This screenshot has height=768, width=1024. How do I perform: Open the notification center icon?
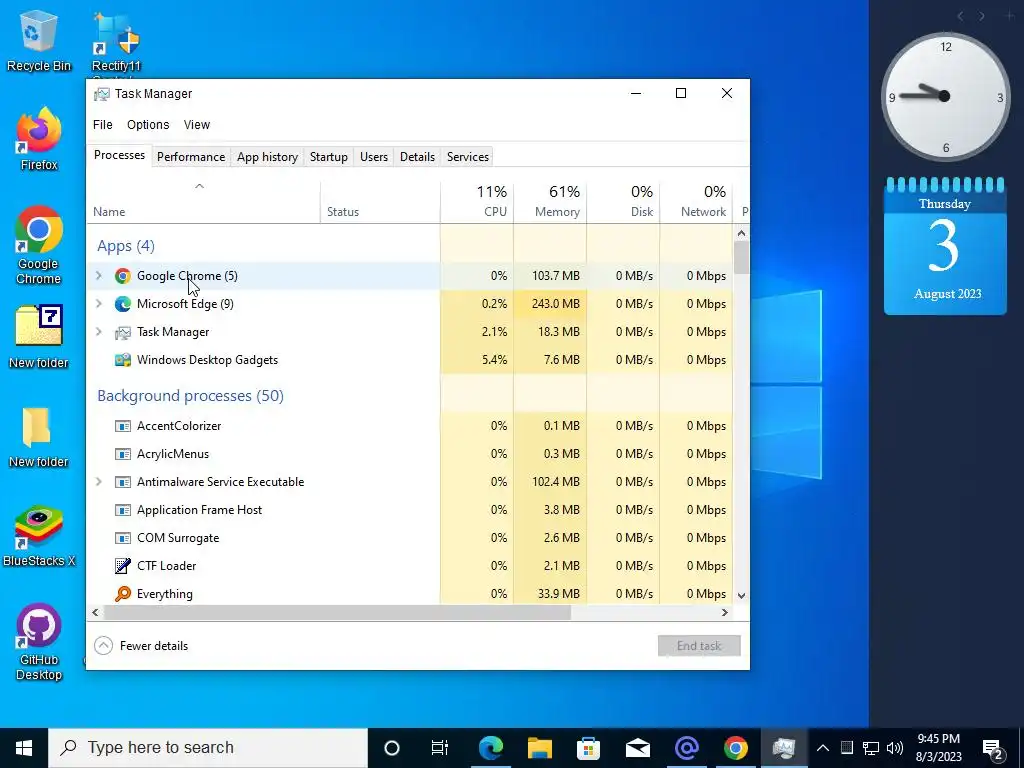[x=993, y=749]
